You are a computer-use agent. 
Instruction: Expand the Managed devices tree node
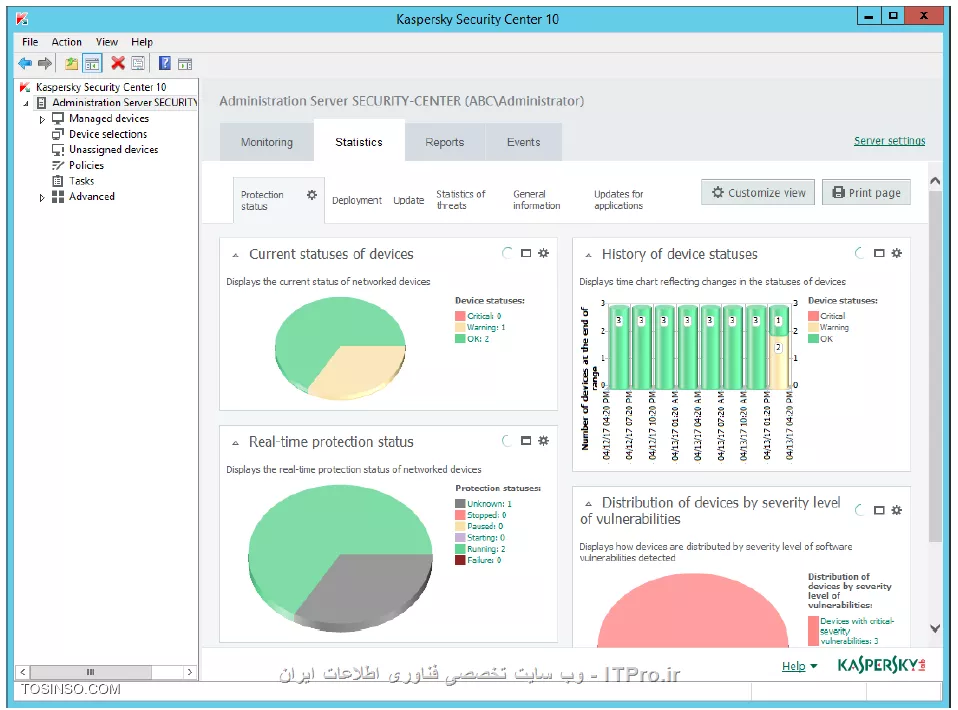click(42, 119)
